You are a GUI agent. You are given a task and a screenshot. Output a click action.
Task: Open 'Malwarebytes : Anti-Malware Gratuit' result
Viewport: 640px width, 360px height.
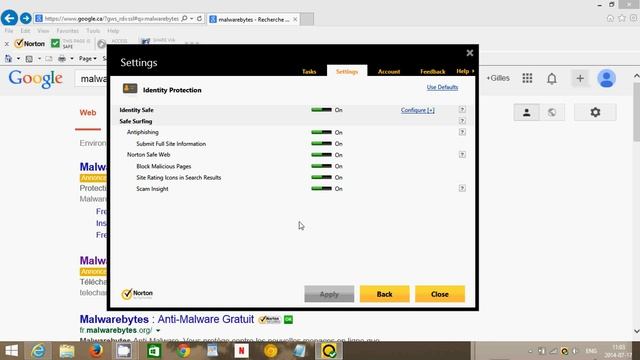point(167,319)
